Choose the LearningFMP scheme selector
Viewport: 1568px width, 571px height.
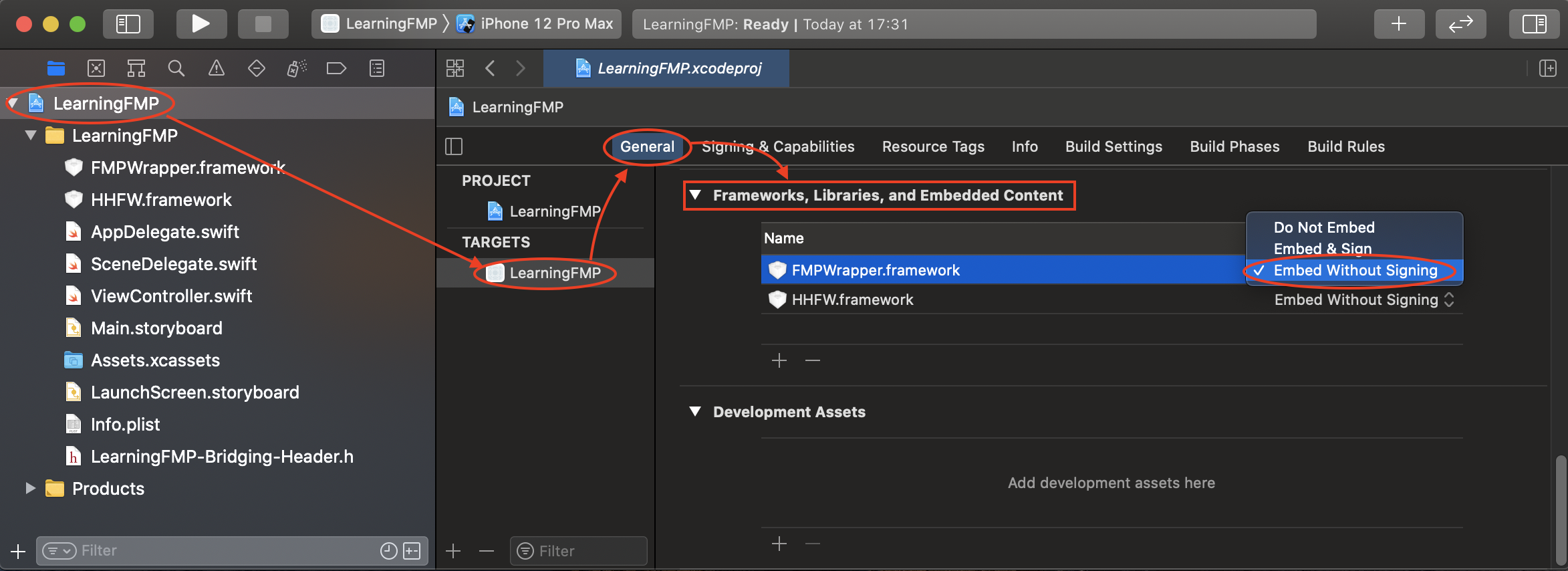(379, 24)
